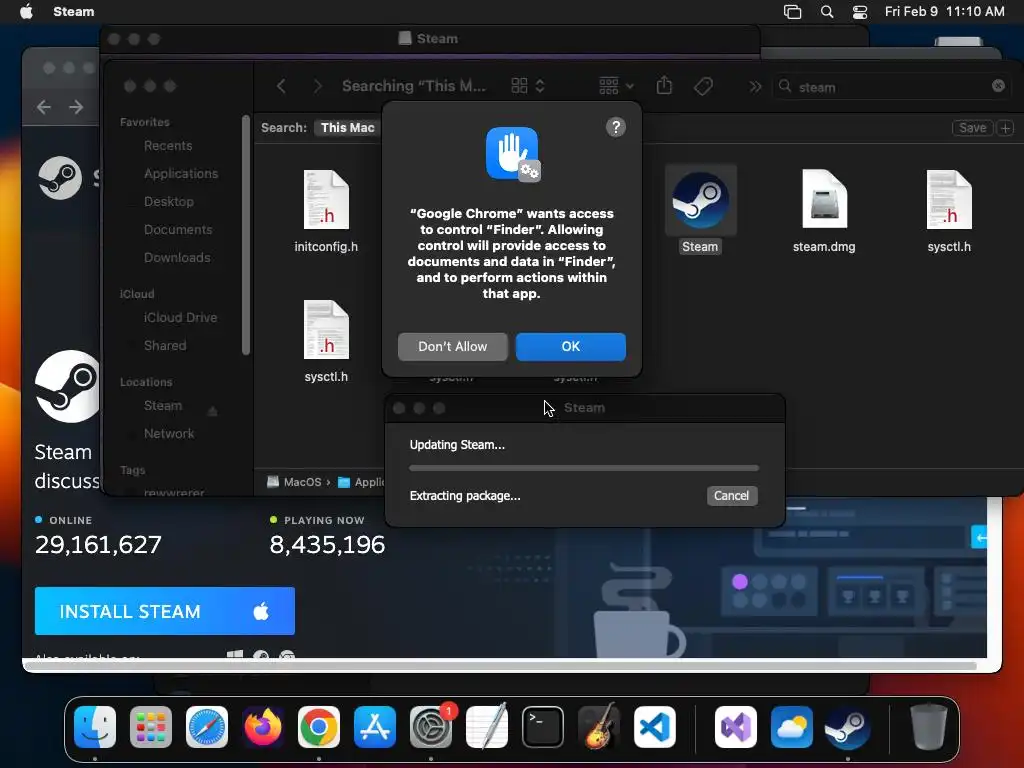The height and width of the screenshot is (768, 1024).
Task: Click the web page horizontal scrollbar
Action: (x=500, y=665)
